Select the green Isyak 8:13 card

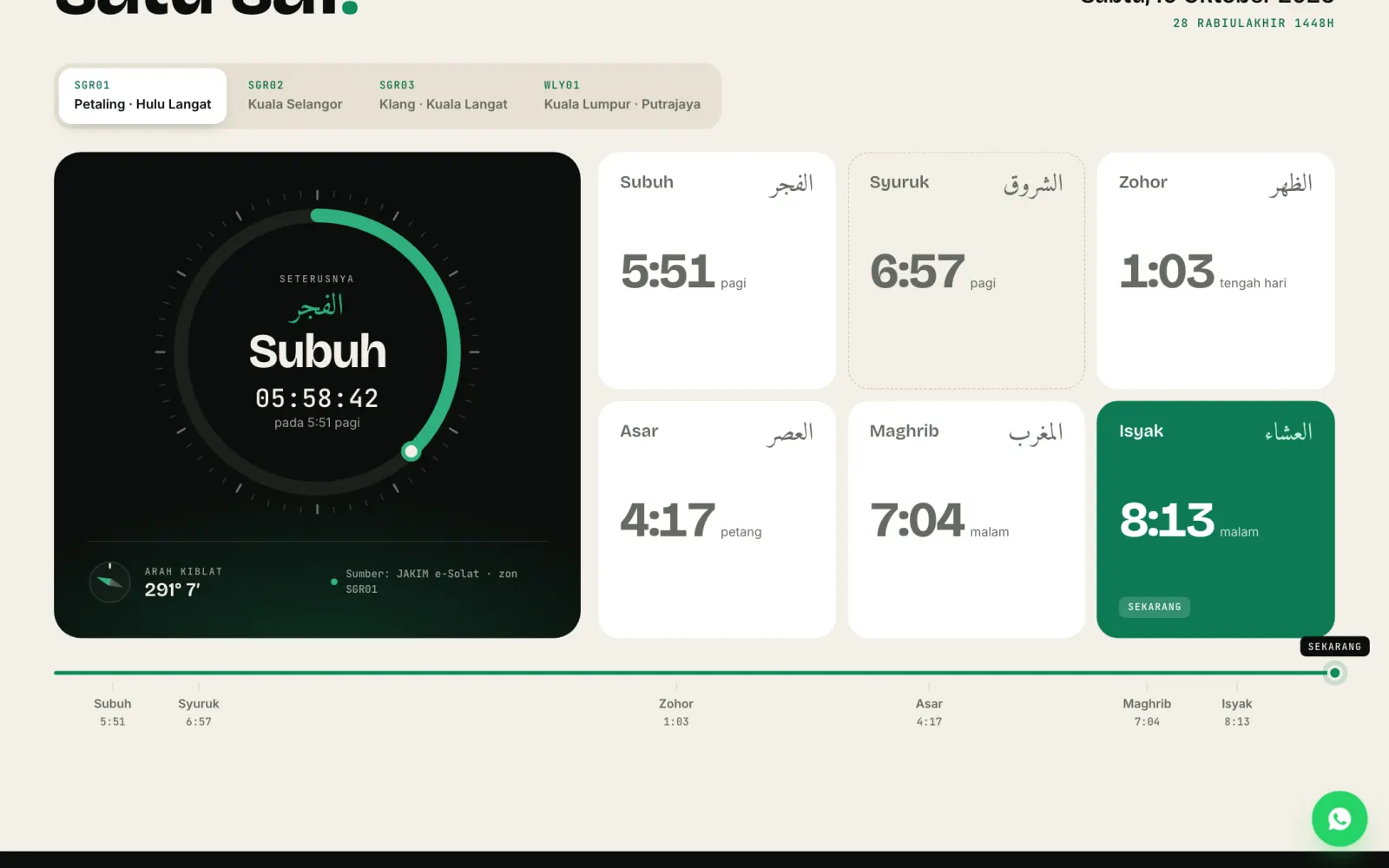pos(1215,519)
